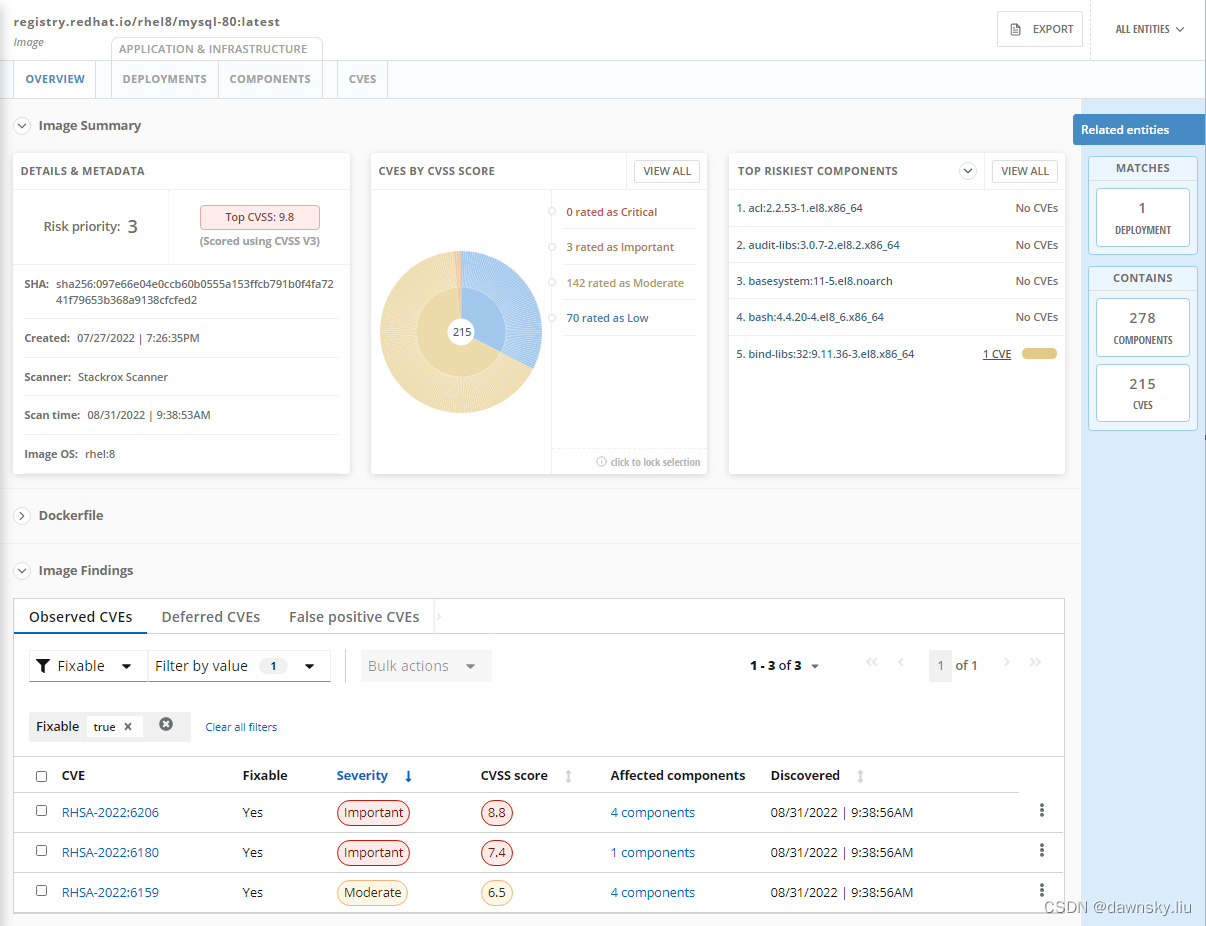Screen dimensions: 1206x926
Task: Open the 1 Deployment matches tile
Action: (1143, 217)
